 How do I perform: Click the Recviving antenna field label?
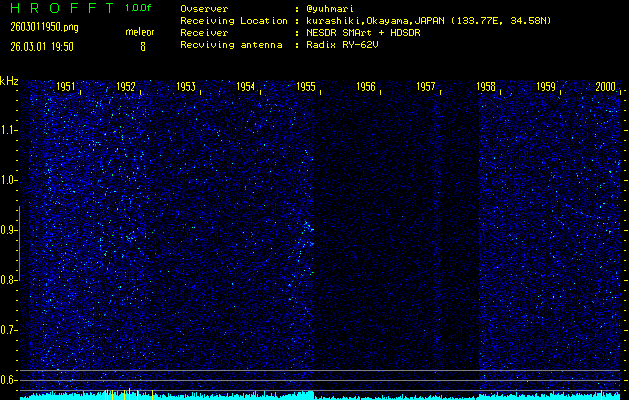click(x=231, y=45)
